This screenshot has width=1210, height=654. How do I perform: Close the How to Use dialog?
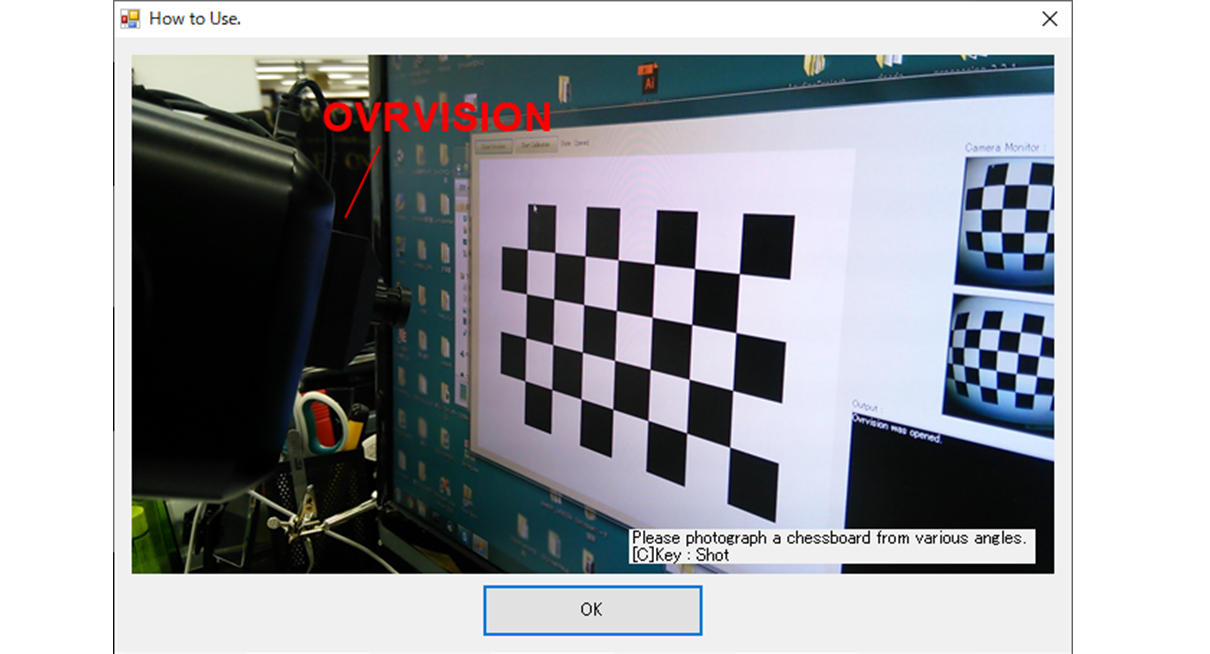pyautogui.click(x=1049, y=19)
